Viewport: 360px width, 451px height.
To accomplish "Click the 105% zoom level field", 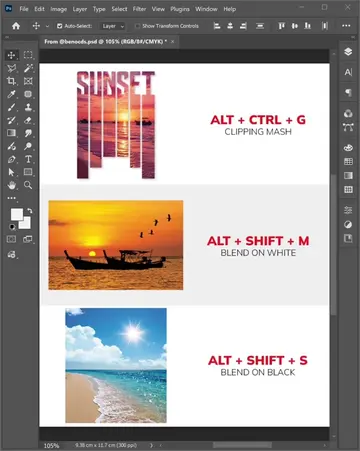I will pyautogui.click(x=51, y=445).
